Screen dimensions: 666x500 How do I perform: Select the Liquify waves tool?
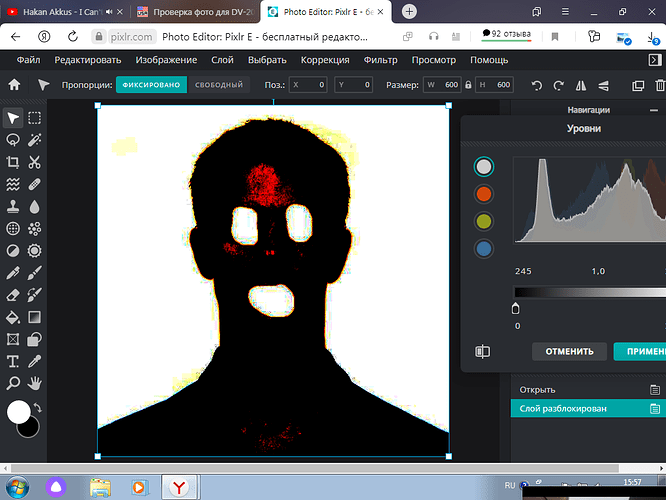tap(13, 184)
